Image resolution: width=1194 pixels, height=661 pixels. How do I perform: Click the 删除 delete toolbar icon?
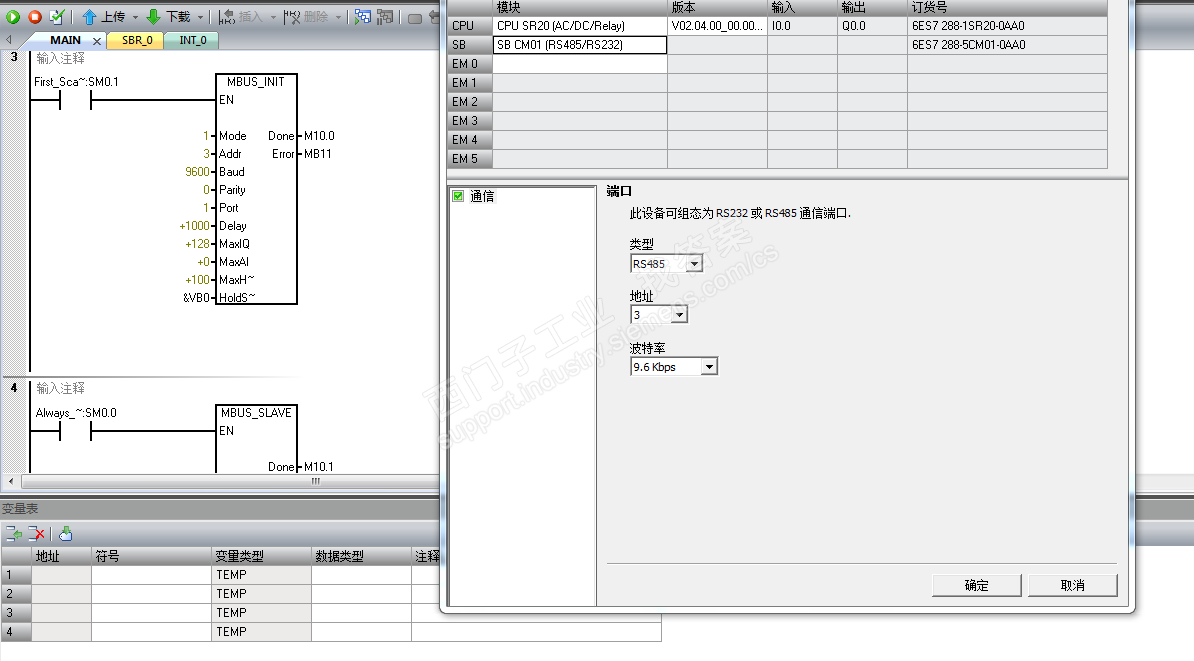pyautogui.click(x=306, y=17)
